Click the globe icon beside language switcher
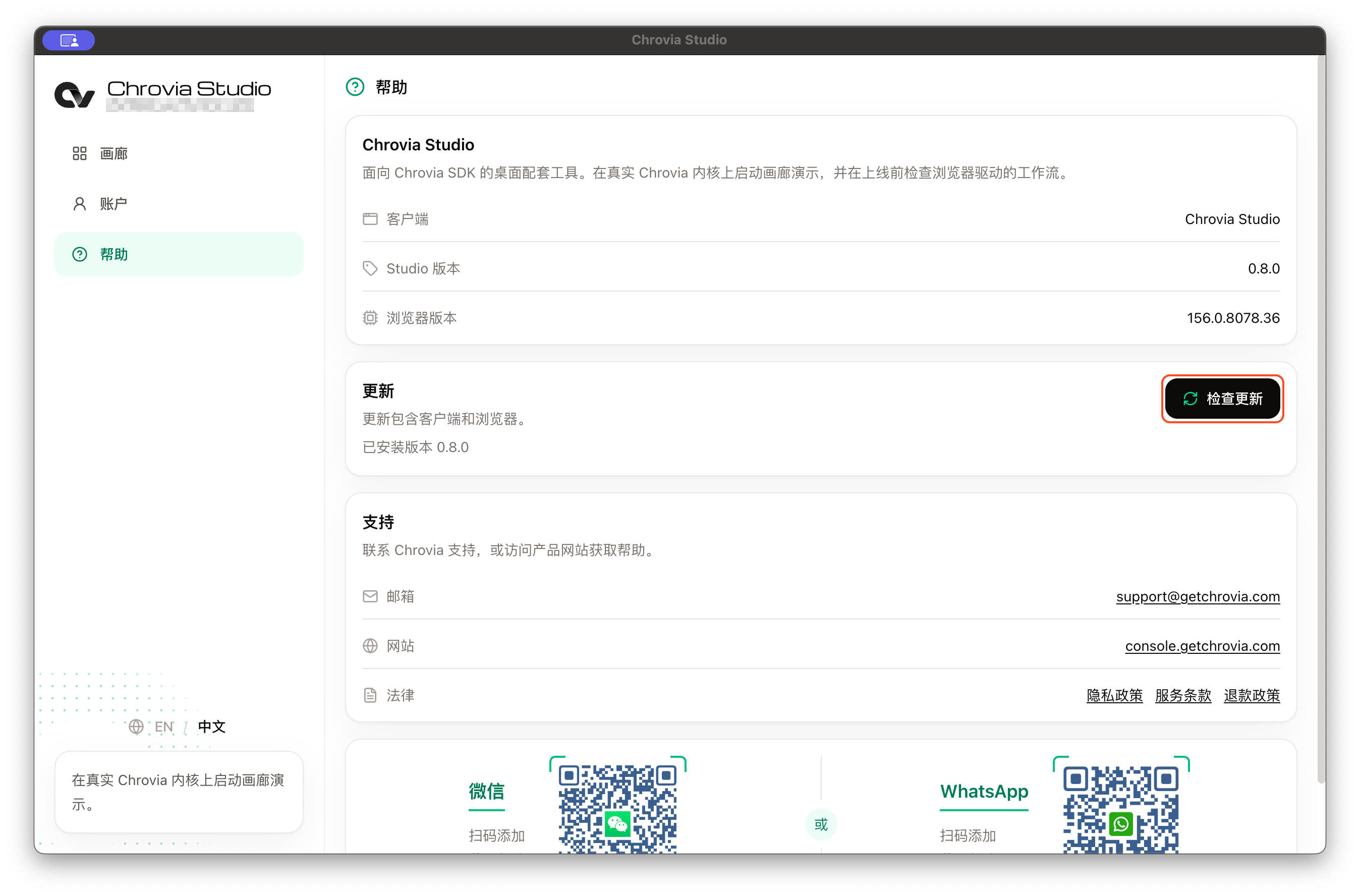This screenshot has height=896, width=1360. (x=136, y=726)
